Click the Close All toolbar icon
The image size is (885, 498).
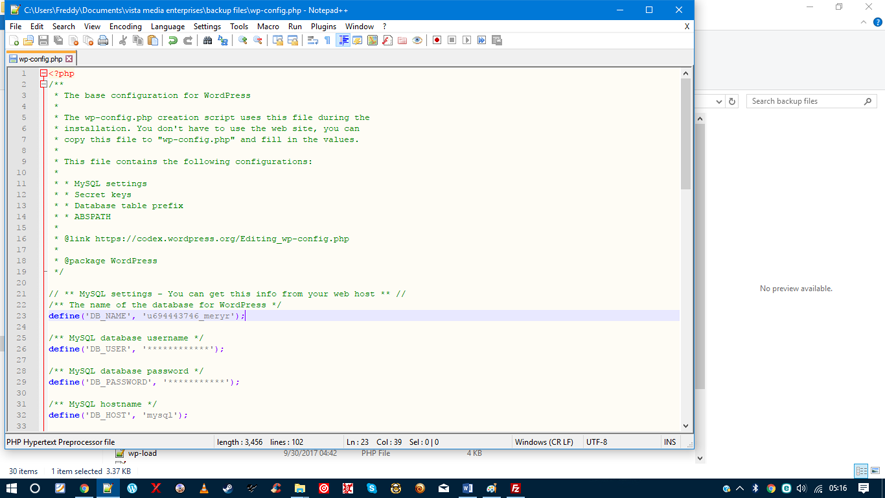click(88, 40)
